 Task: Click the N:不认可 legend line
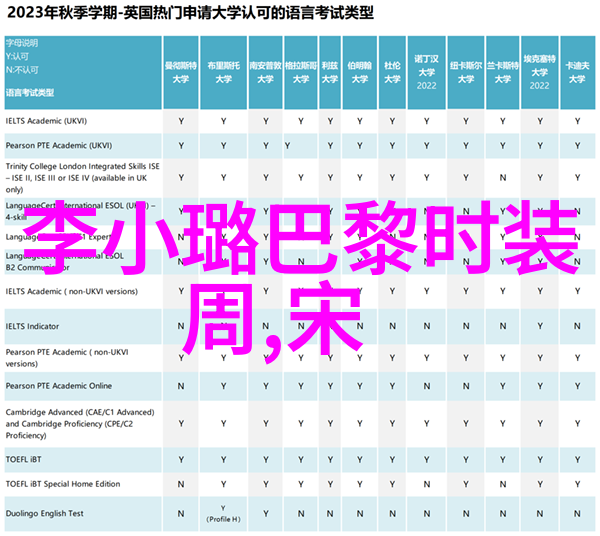[22, 70]
